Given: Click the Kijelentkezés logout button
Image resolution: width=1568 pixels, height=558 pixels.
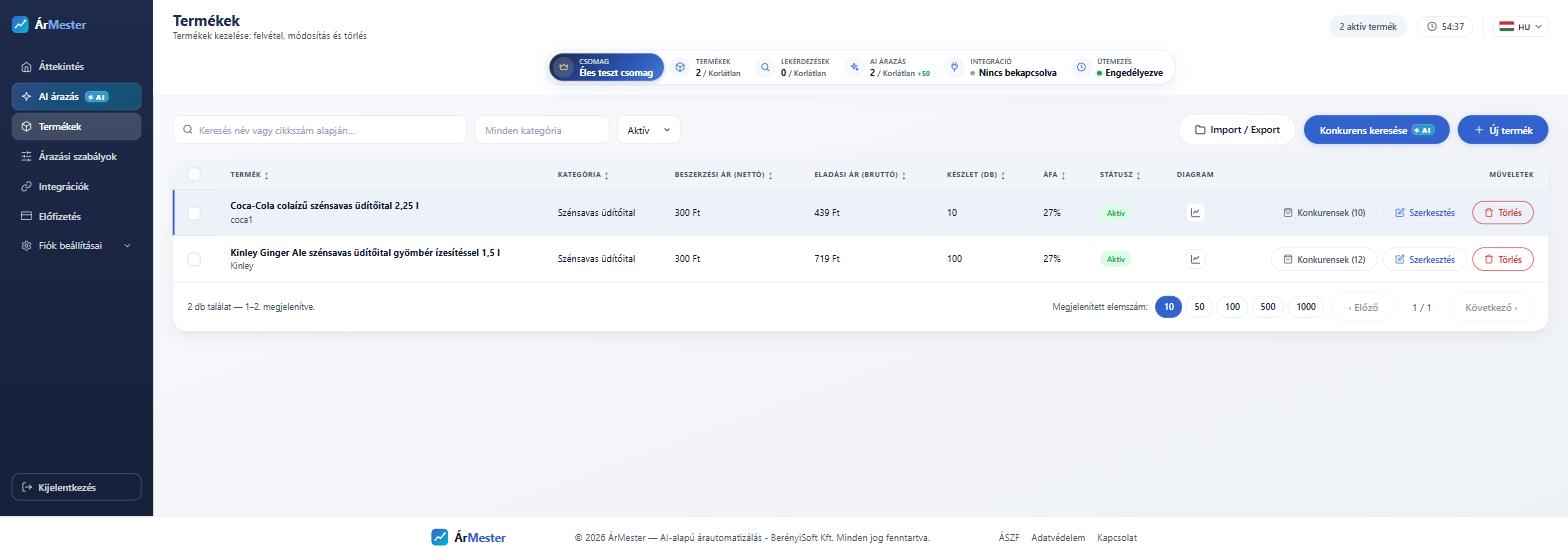Looking at the screenshot, I should (x=76, y=487).
